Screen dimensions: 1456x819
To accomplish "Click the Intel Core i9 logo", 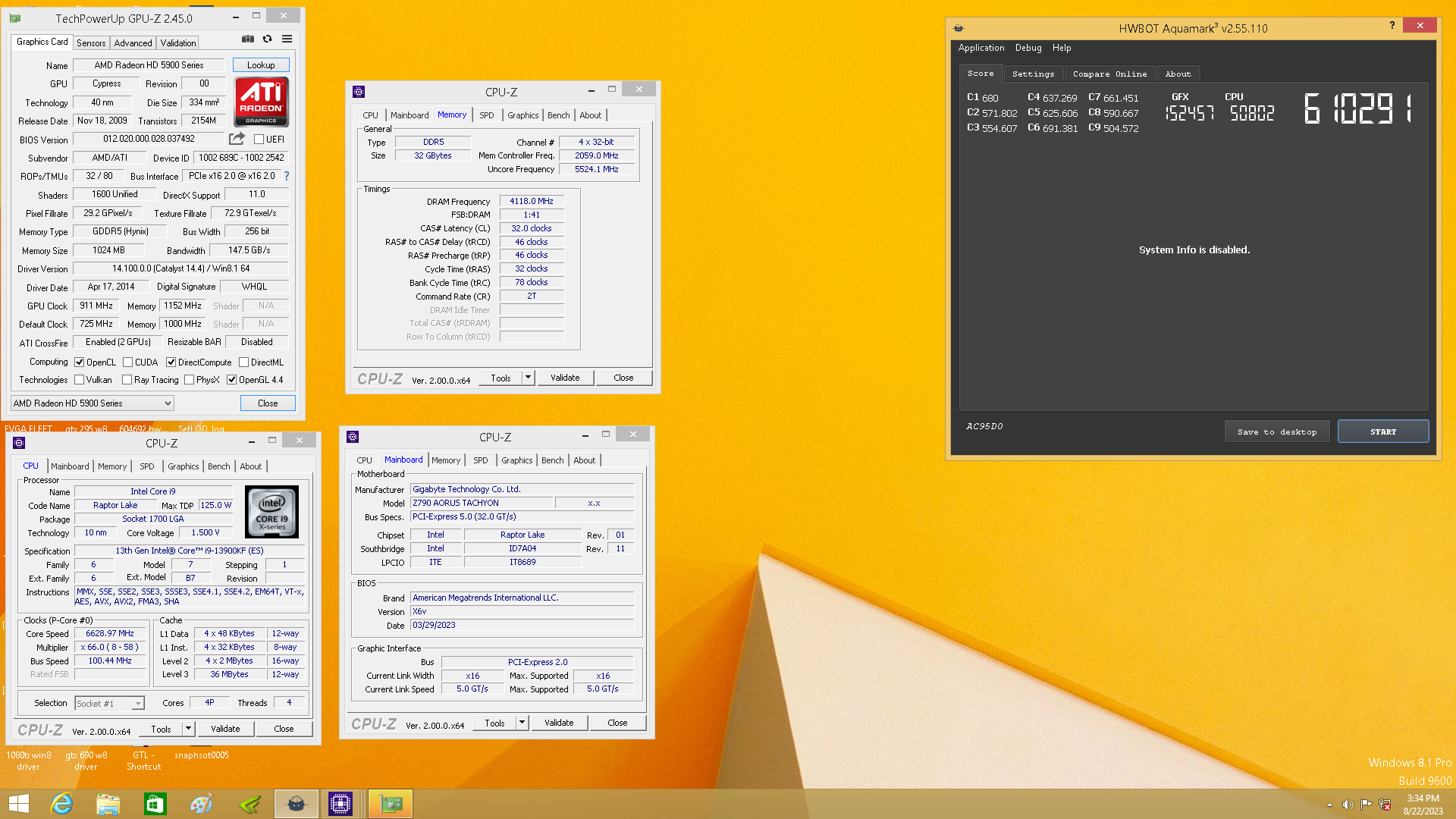I will click(x=271, y=512).
